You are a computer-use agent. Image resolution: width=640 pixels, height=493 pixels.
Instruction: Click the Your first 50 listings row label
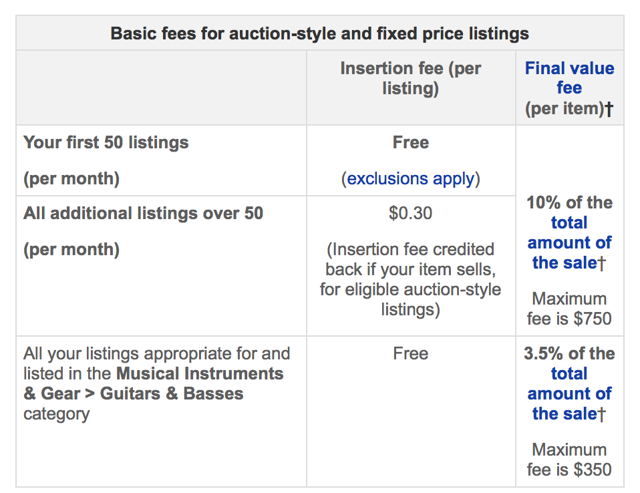click(106, 142)
